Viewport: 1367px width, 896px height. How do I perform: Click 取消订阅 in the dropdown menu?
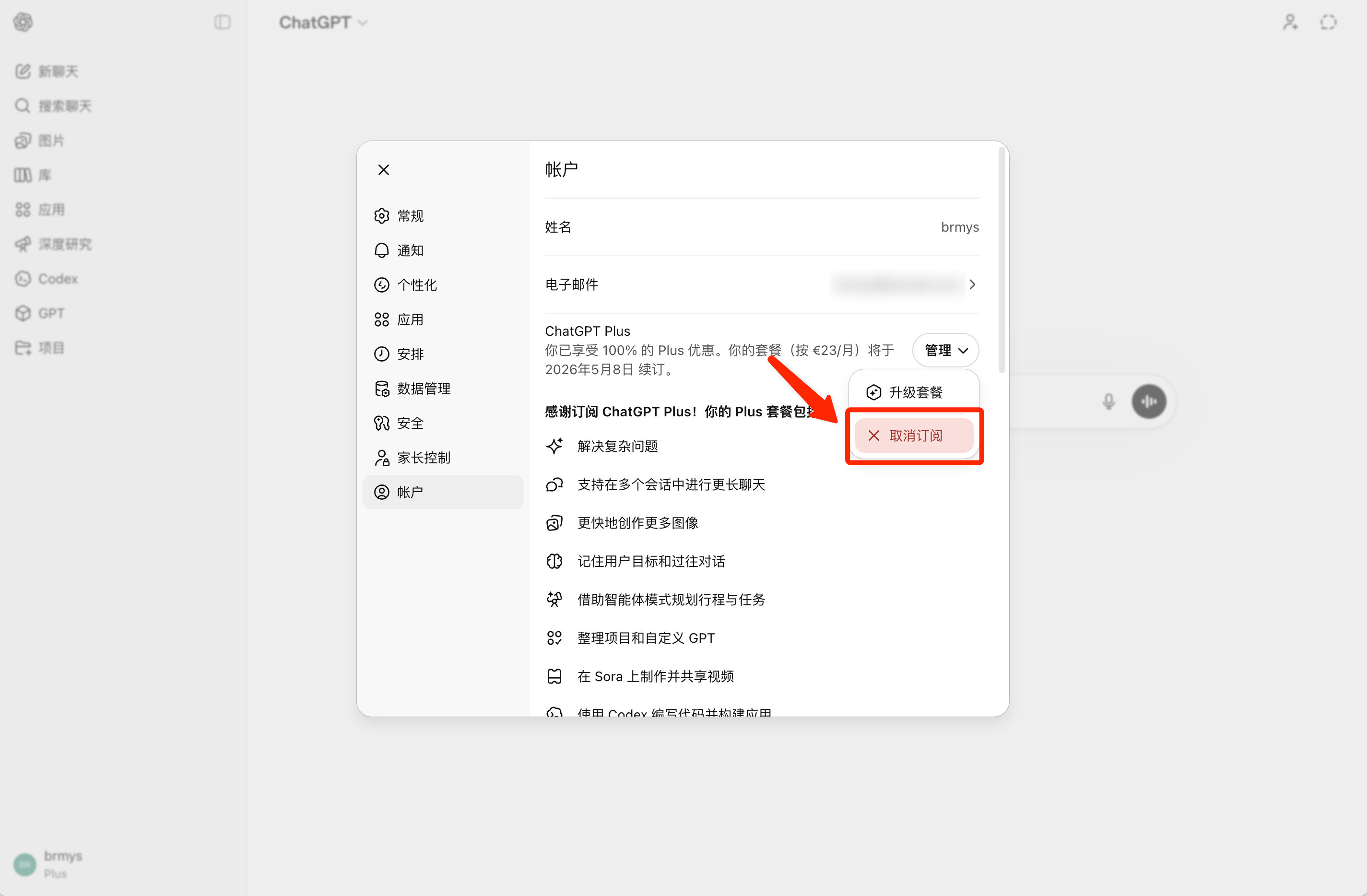(x=914, y=436)
